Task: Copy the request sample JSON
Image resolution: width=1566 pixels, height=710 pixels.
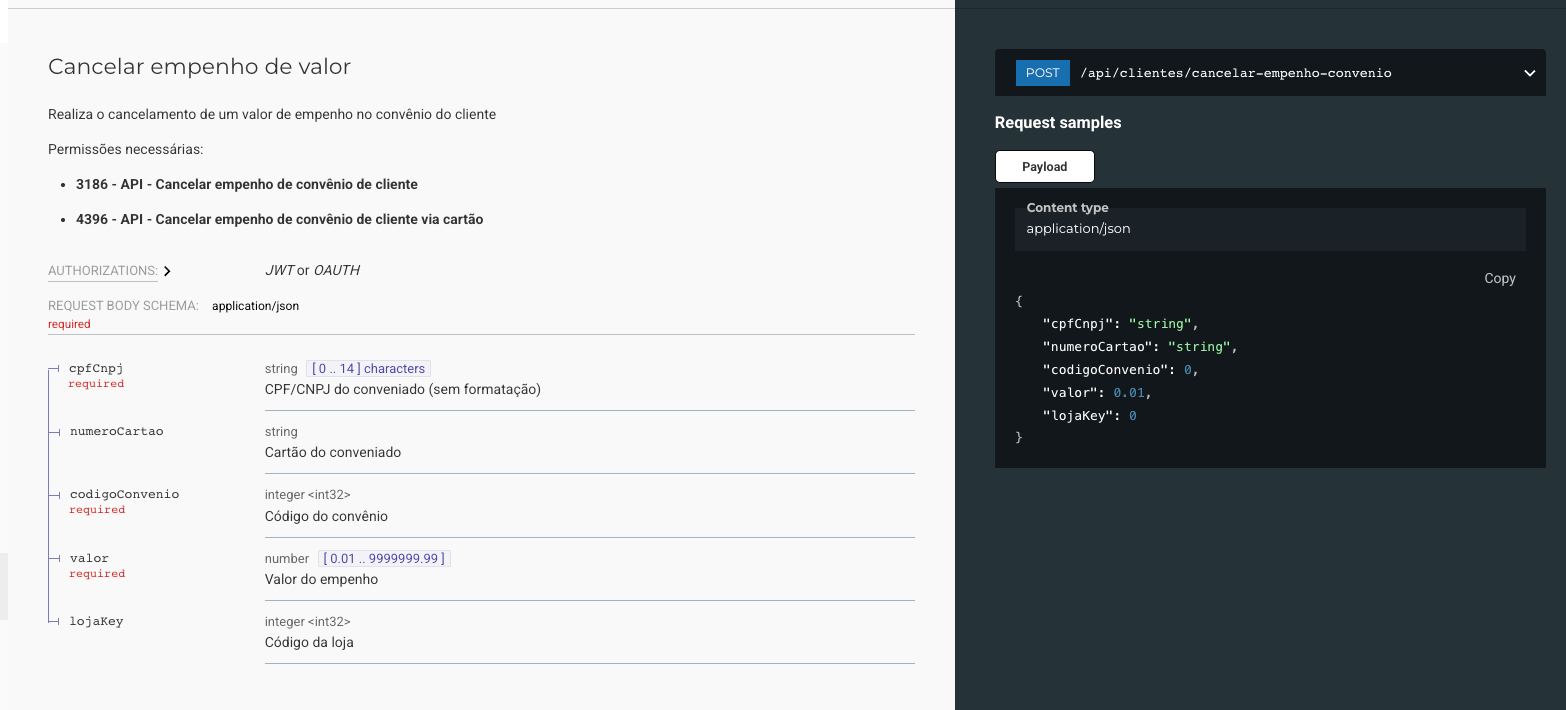Action: pos(1499,279)
